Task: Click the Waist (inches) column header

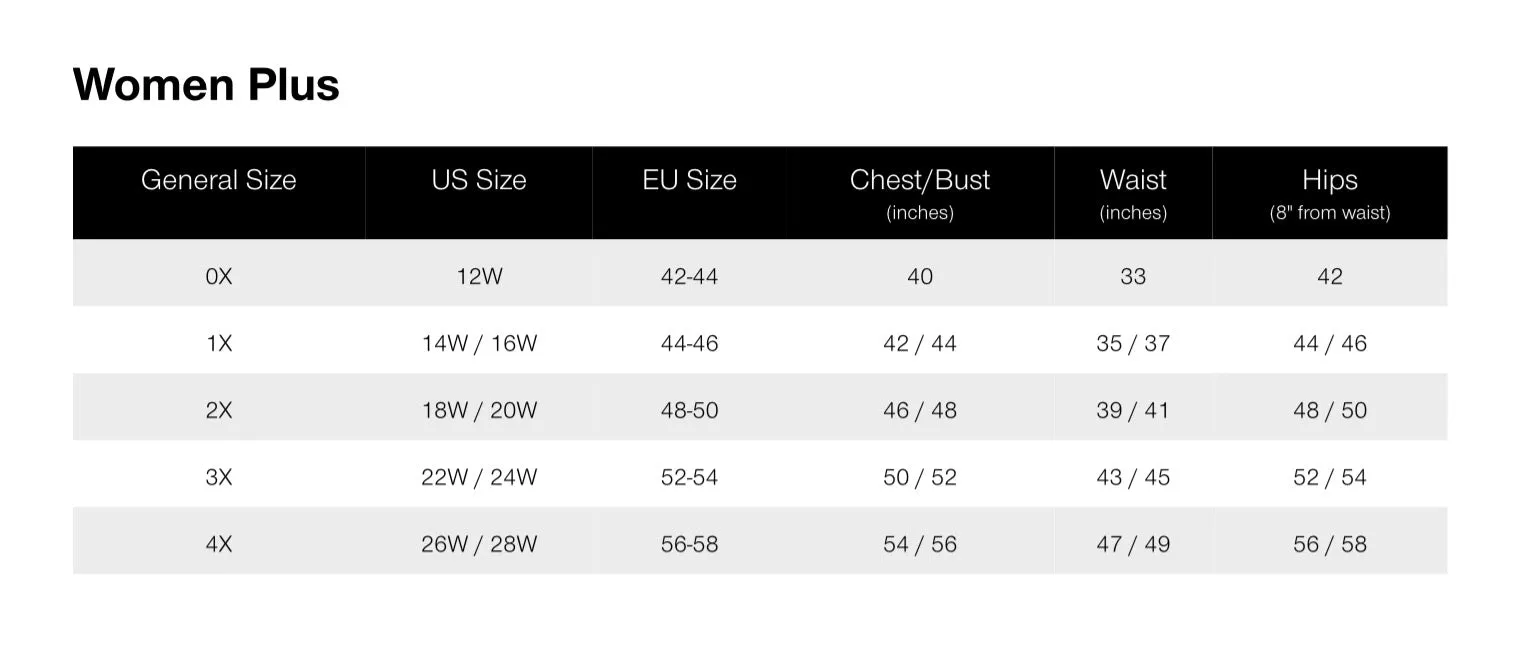Action: [x=1133, y=193]
